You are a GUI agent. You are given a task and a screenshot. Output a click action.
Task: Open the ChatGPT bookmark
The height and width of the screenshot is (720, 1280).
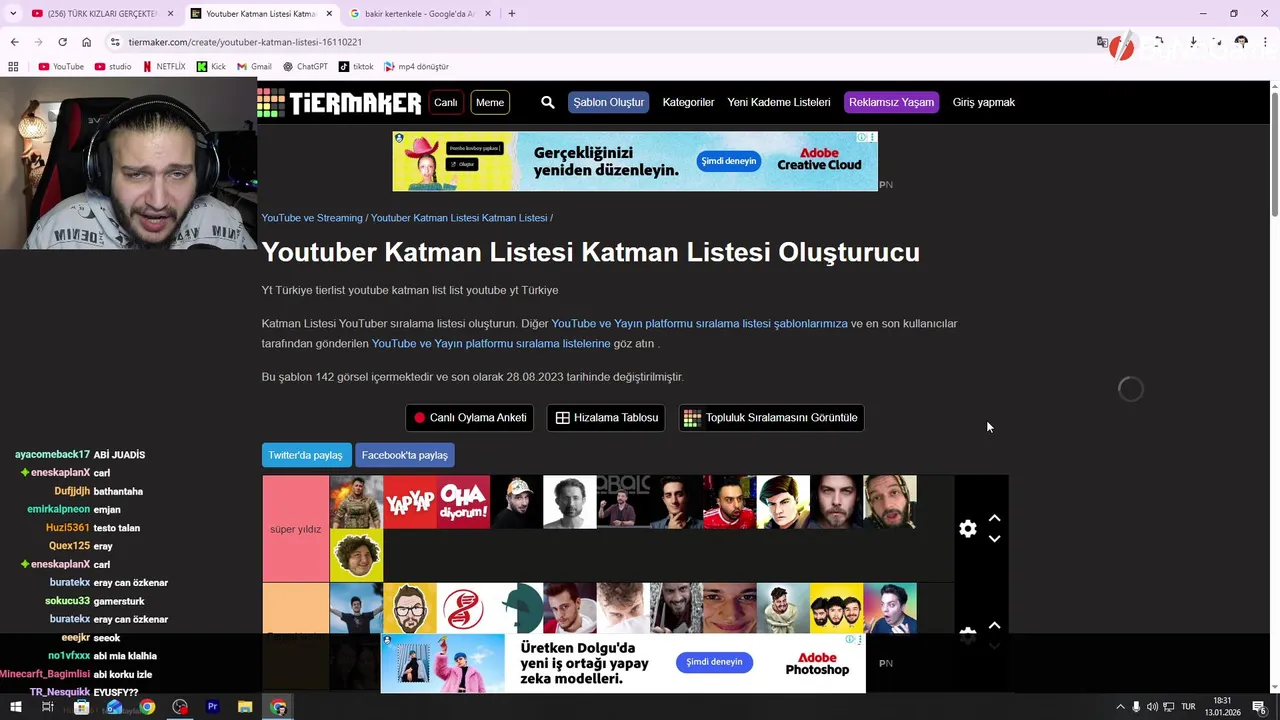click(x=305, y=67)
